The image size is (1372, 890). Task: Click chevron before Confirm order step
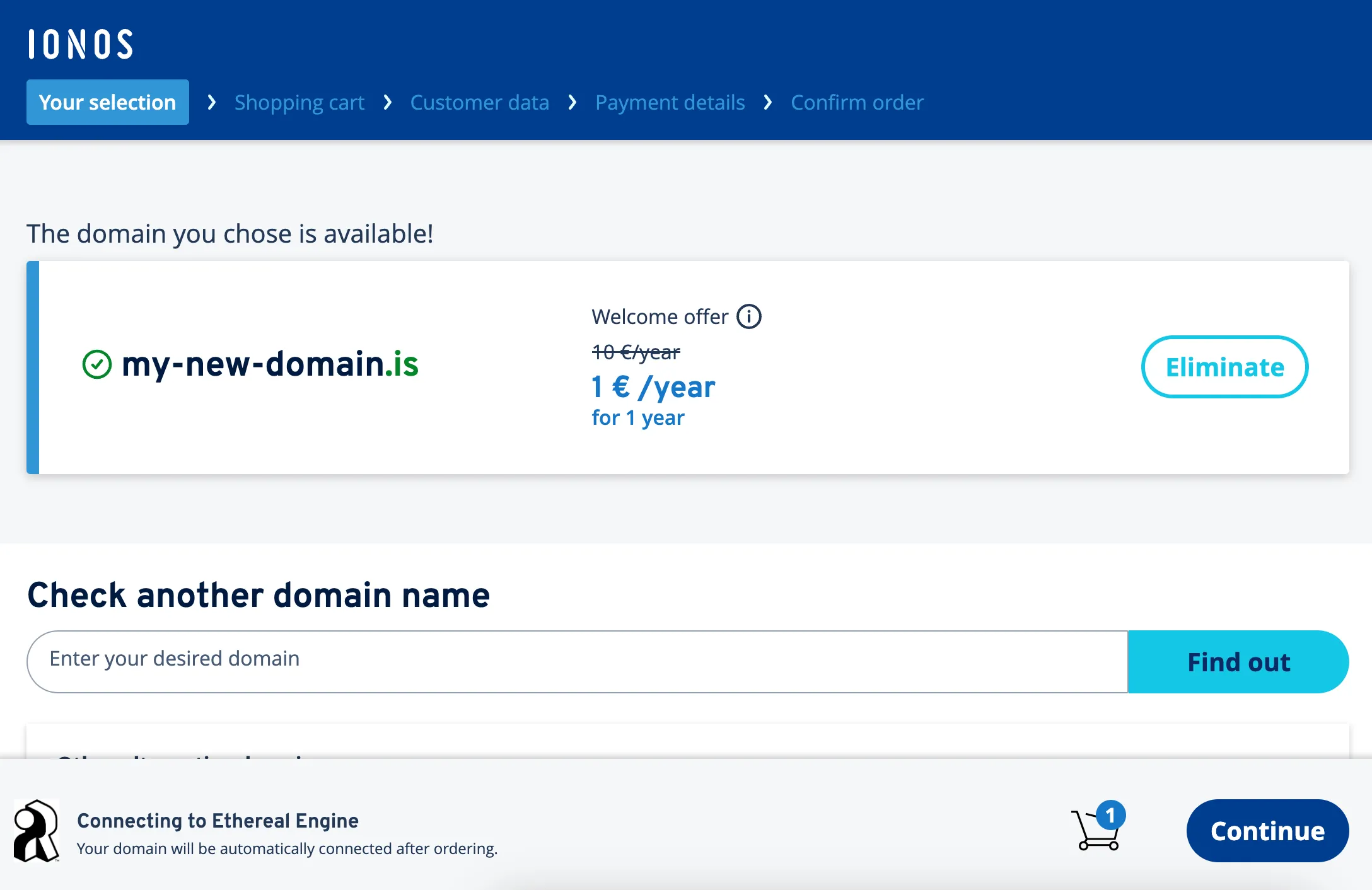767,102
